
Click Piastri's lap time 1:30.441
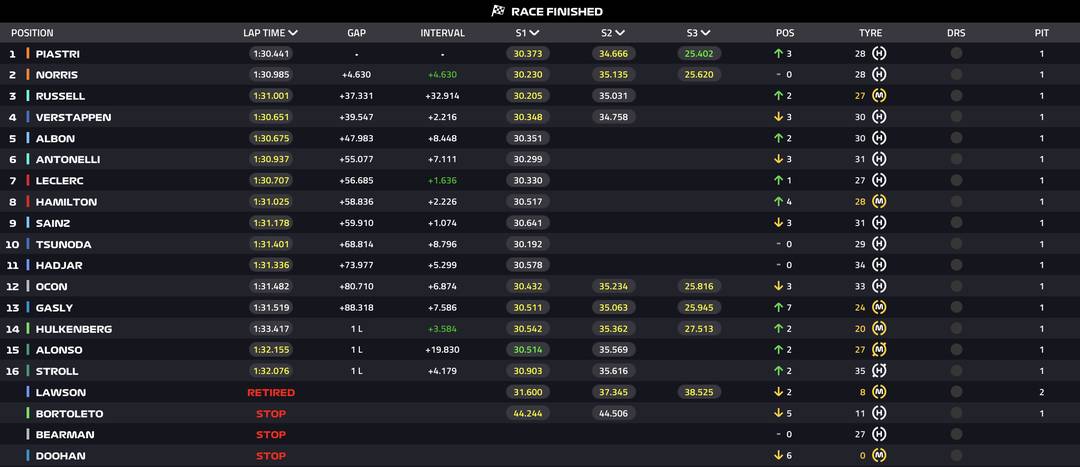(271, 54)
